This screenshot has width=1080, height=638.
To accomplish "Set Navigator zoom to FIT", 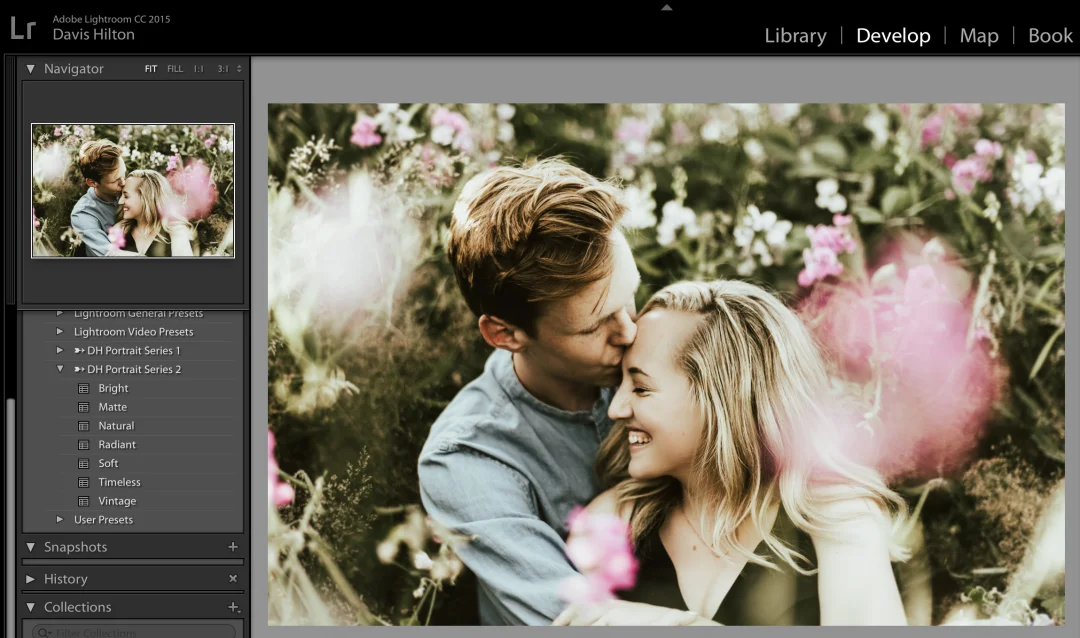I will 151,69.
